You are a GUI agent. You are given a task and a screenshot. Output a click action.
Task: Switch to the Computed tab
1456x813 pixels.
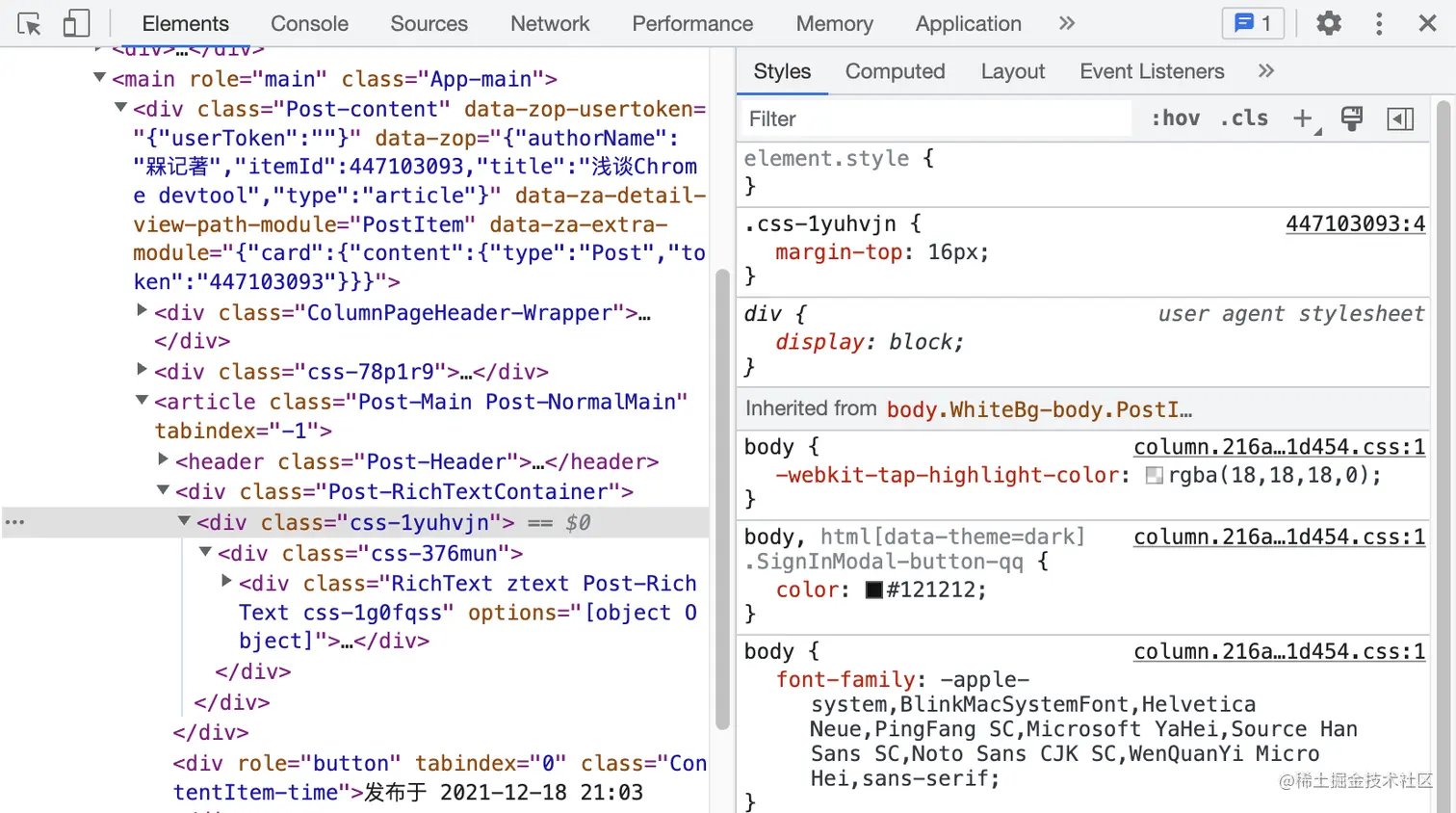coord(895,71)
